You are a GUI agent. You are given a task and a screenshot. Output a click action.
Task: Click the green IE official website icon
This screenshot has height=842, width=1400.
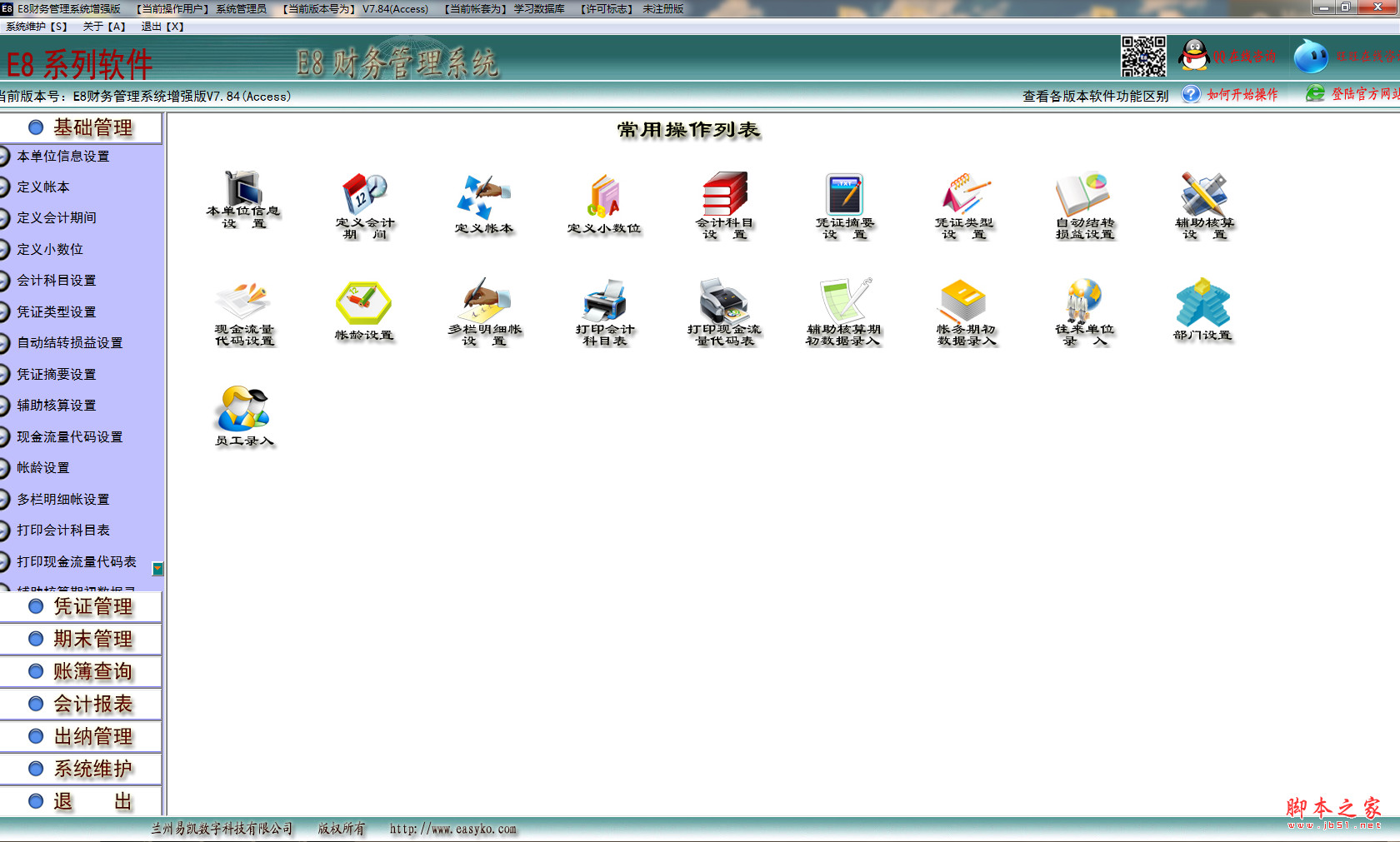[x=1315, y=93]
